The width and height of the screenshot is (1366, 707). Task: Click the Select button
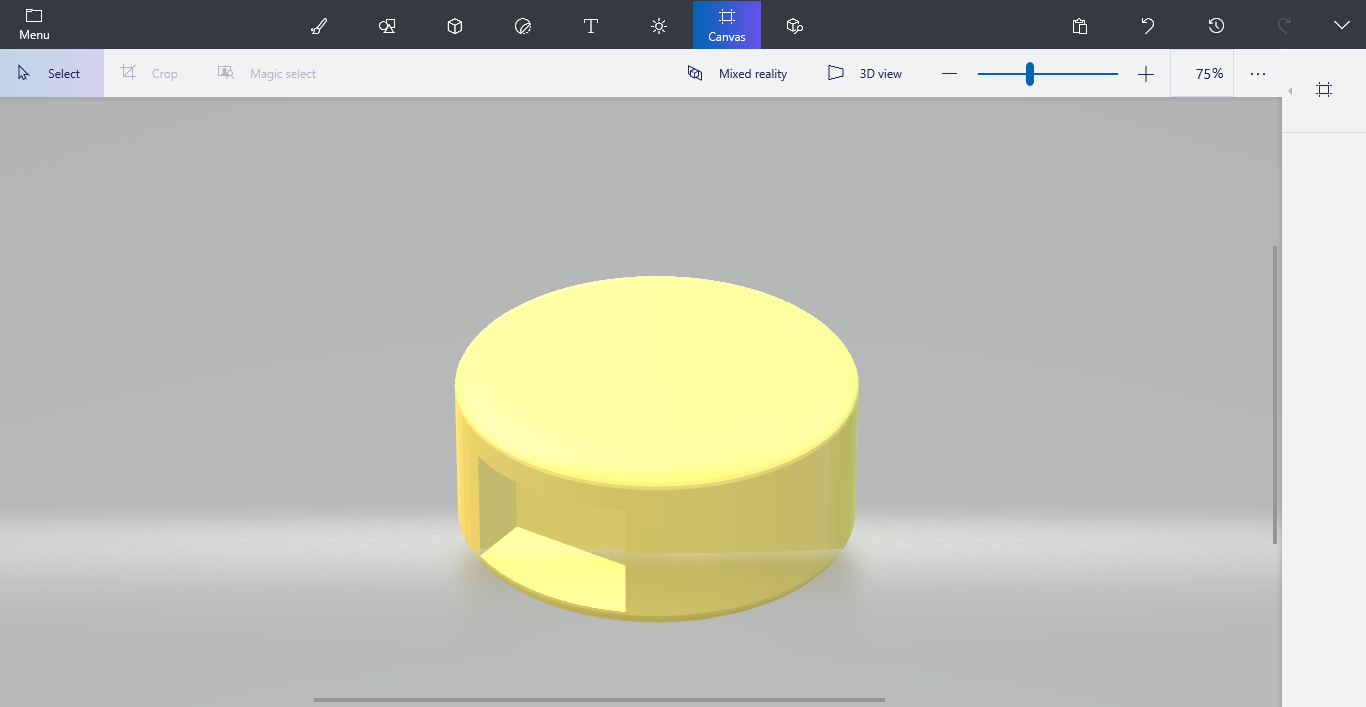click(x=52, y=73)
